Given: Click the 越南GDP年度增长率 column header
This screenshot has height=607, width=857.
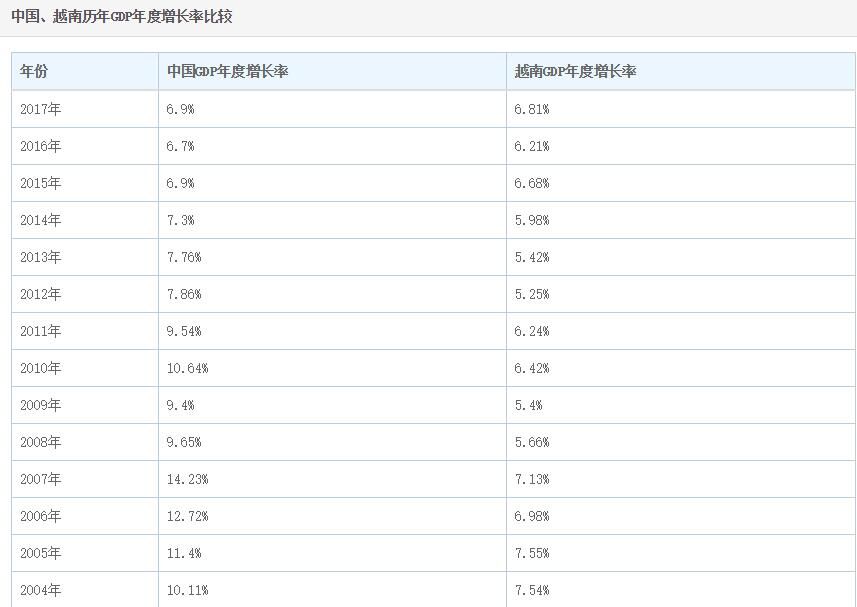Looking at the screenshot, I should click(x=575, y=72).
